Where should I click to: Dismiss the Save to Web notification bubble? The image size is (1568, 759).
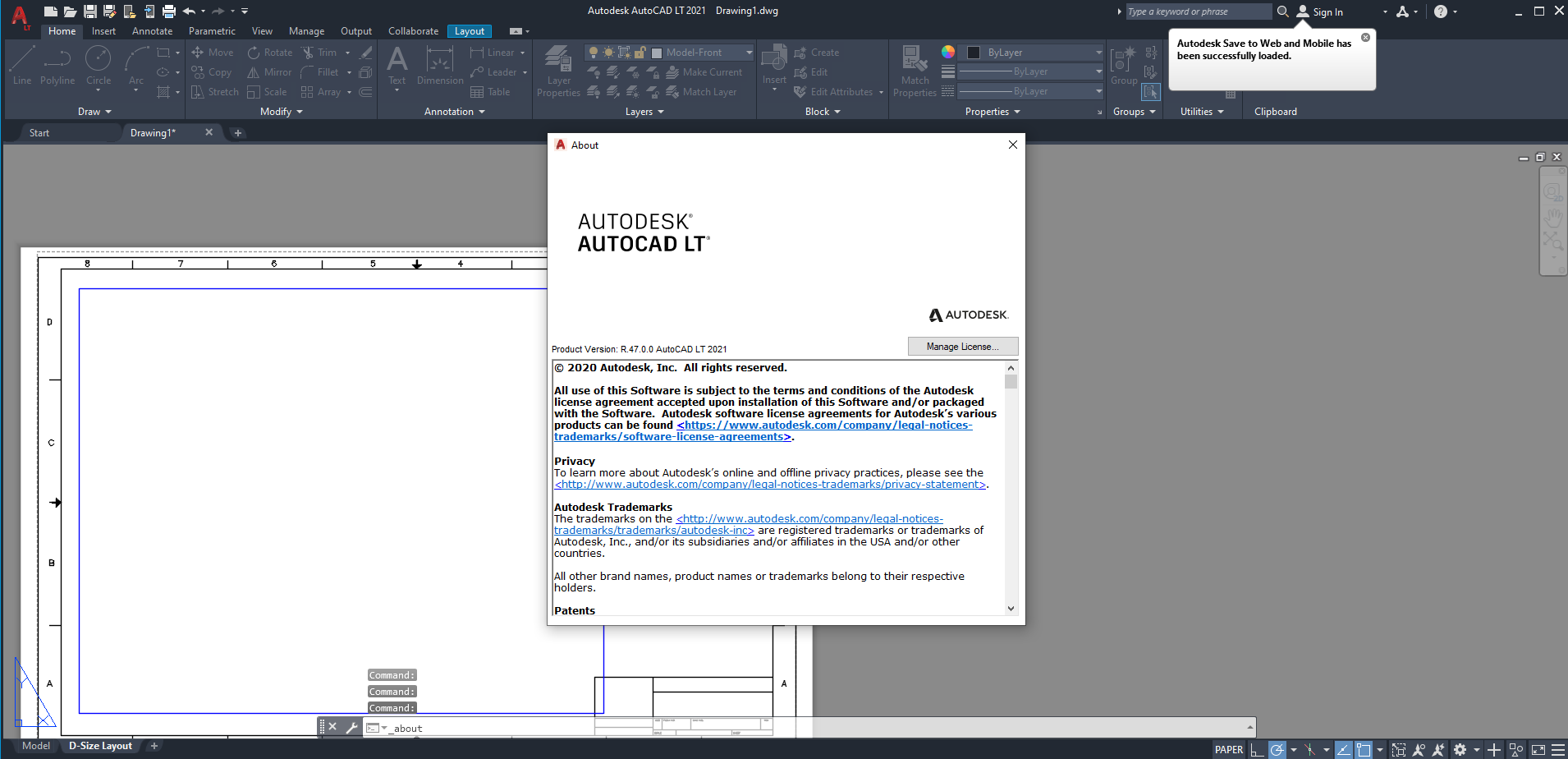(x=1365, y=38)
